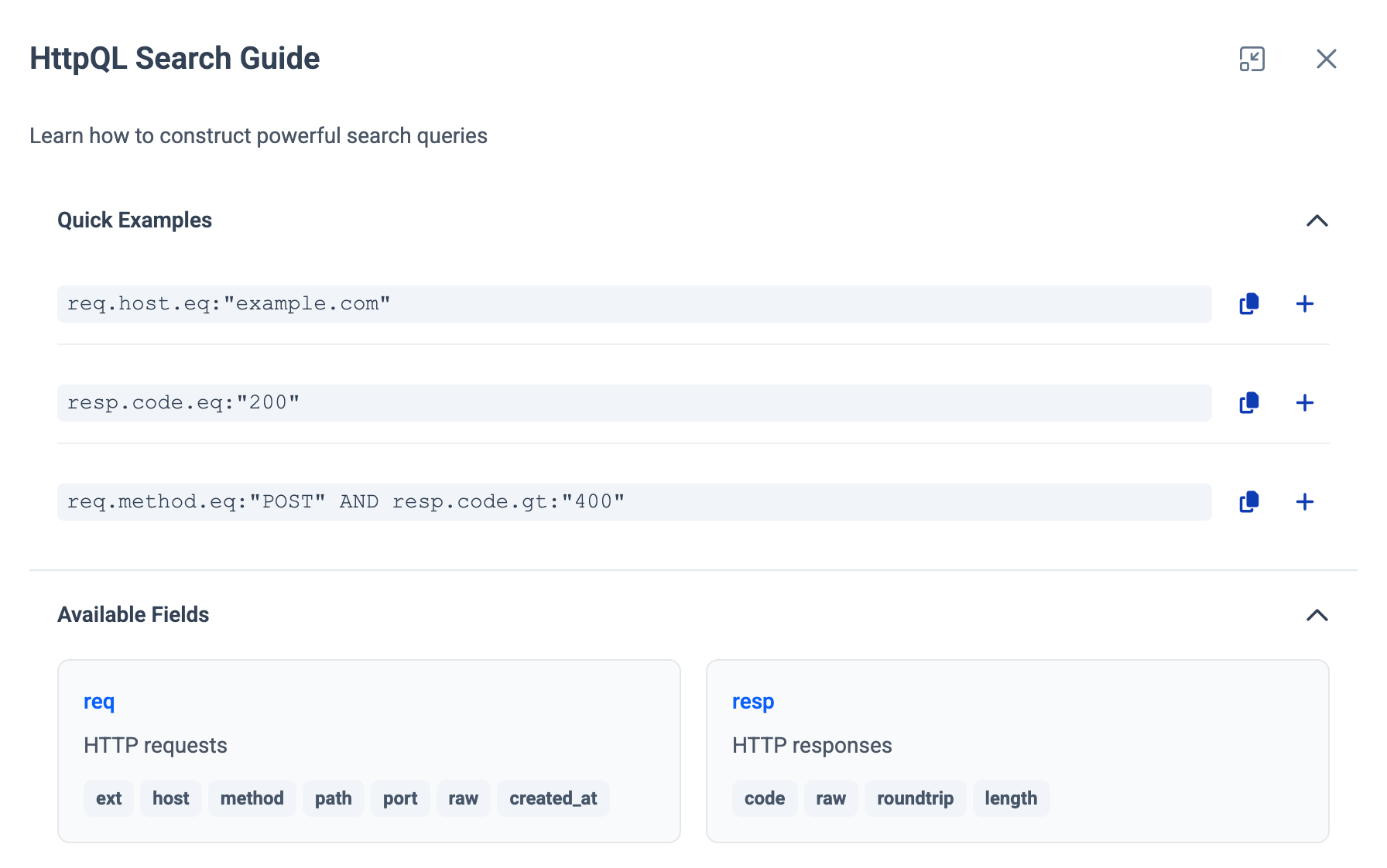Viewport: 1387px width, 868px height.
Task: Click the Quick Examples section title
Action: [135, 220]
